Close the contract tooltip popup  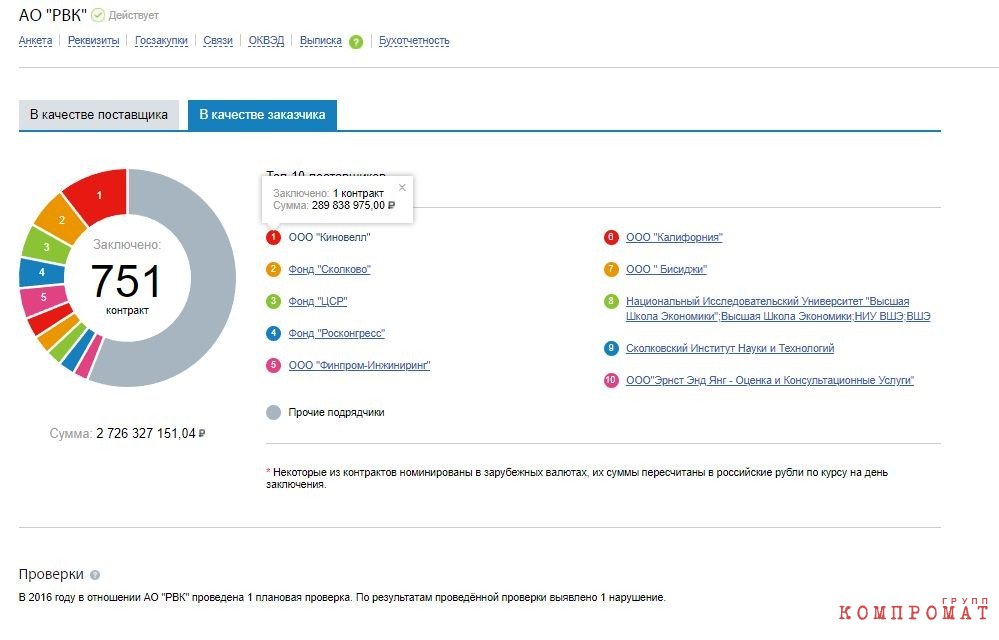(402, 187)
